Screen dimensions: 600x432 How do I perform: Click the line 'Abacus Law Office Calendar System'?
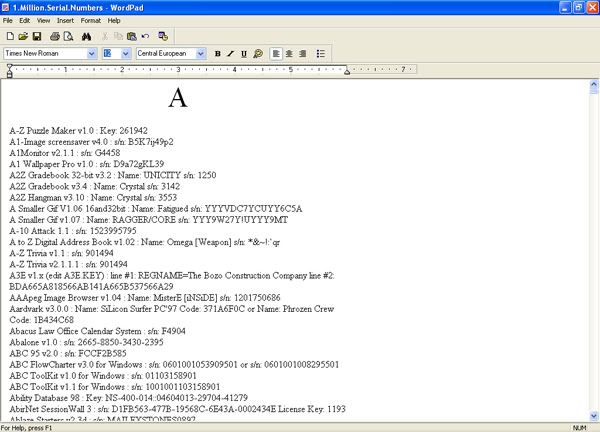tap(98, 331)
